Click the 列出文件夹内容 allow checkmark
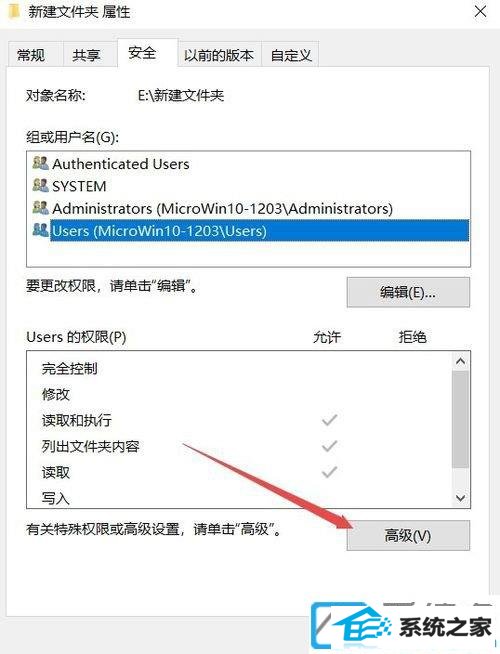Image resolution: width=500 pixels, height=654 pixels. pyautogui.click(x=329, y=446)
